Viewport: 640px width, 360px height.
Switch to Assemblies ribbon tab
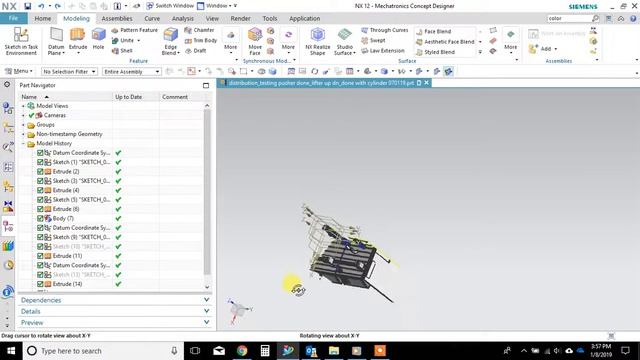pyautogui.click(x=117, y=18)
